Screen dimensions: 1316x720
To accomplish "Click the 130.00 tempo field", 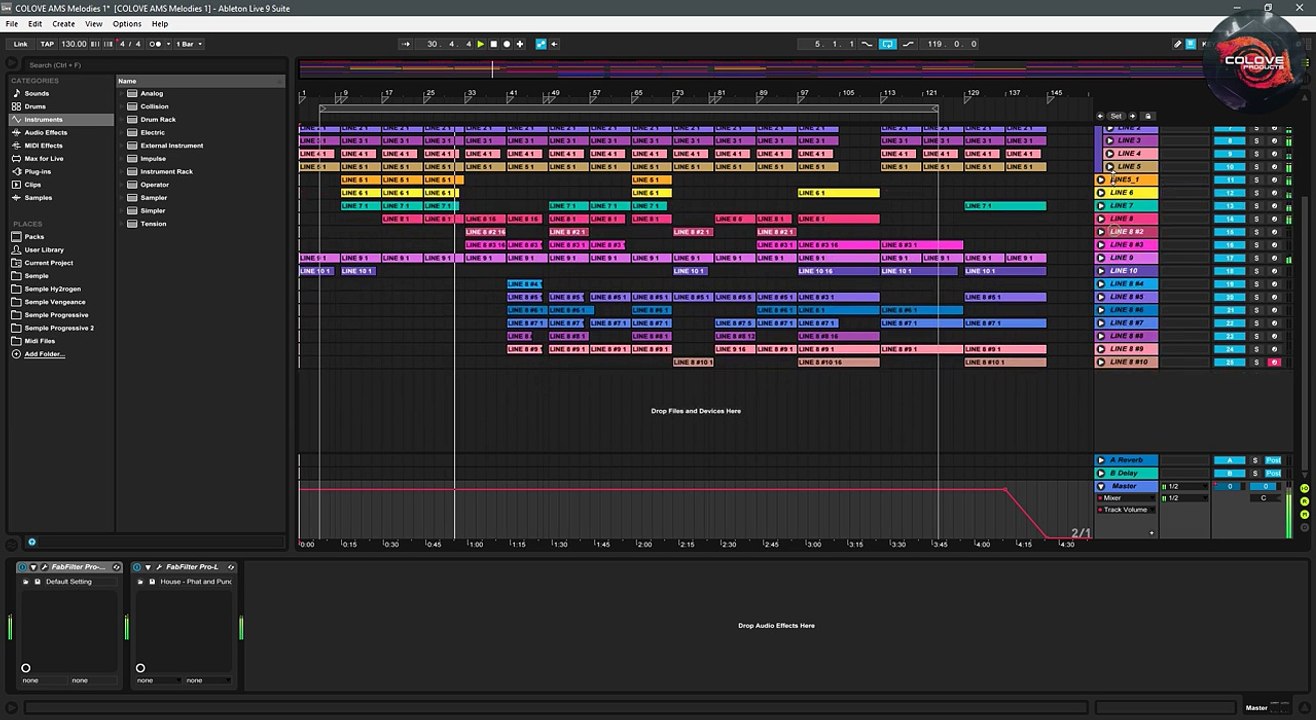I will [x=74, y=44].
